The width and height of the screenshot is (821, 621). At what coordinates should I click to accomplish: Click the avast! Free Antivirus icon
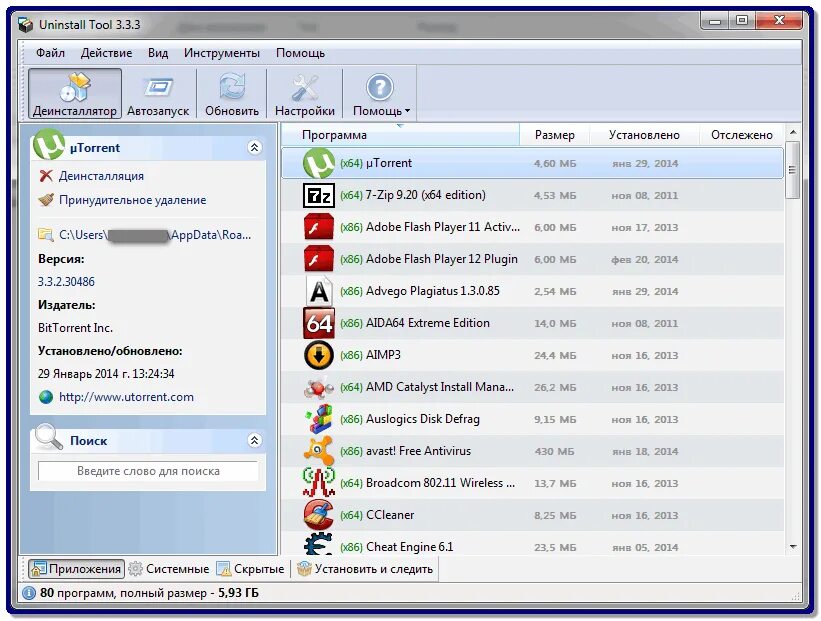click(x=318, y=451)
